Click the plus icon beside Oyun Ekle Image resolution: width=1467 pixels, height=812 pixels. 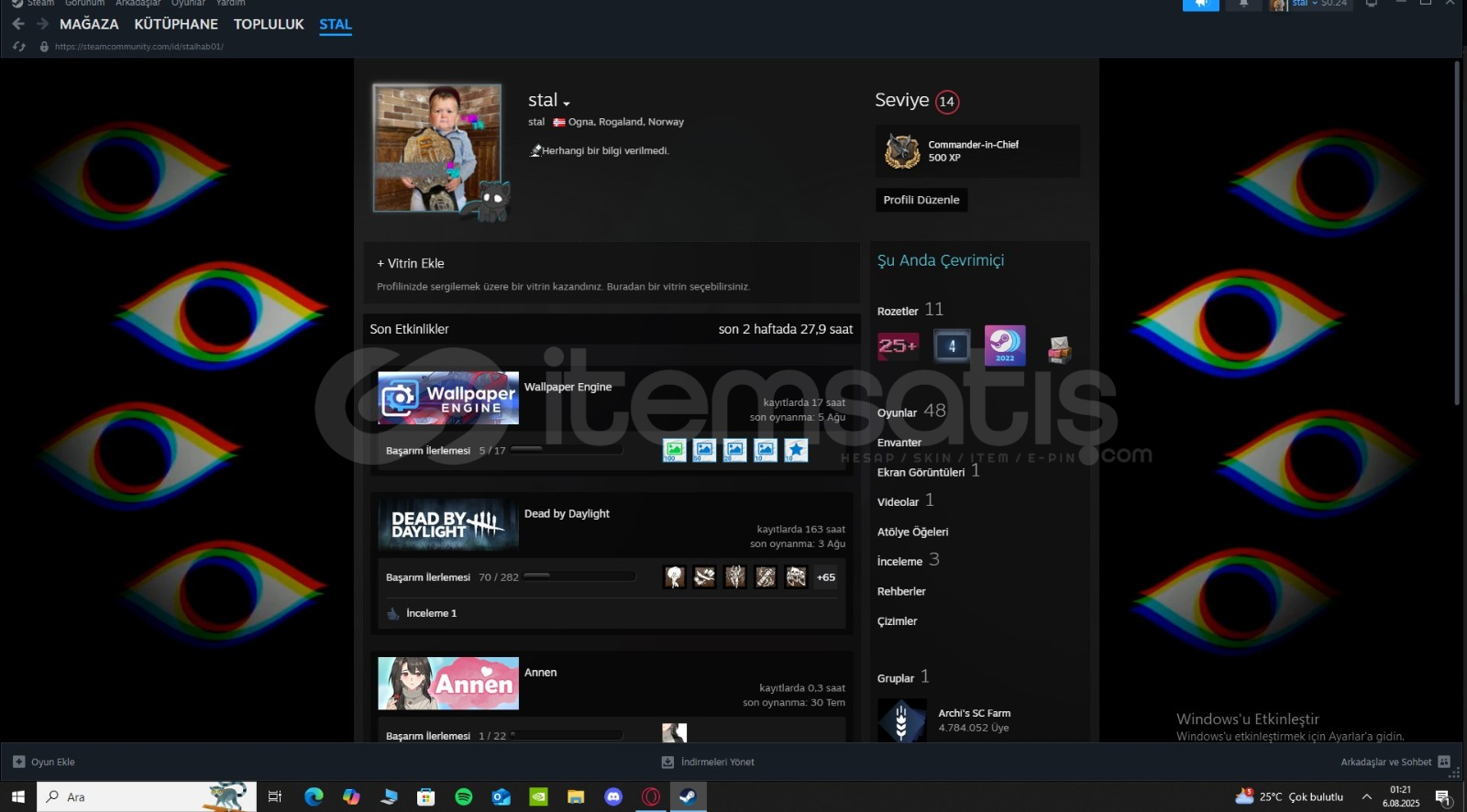[18, 762]
